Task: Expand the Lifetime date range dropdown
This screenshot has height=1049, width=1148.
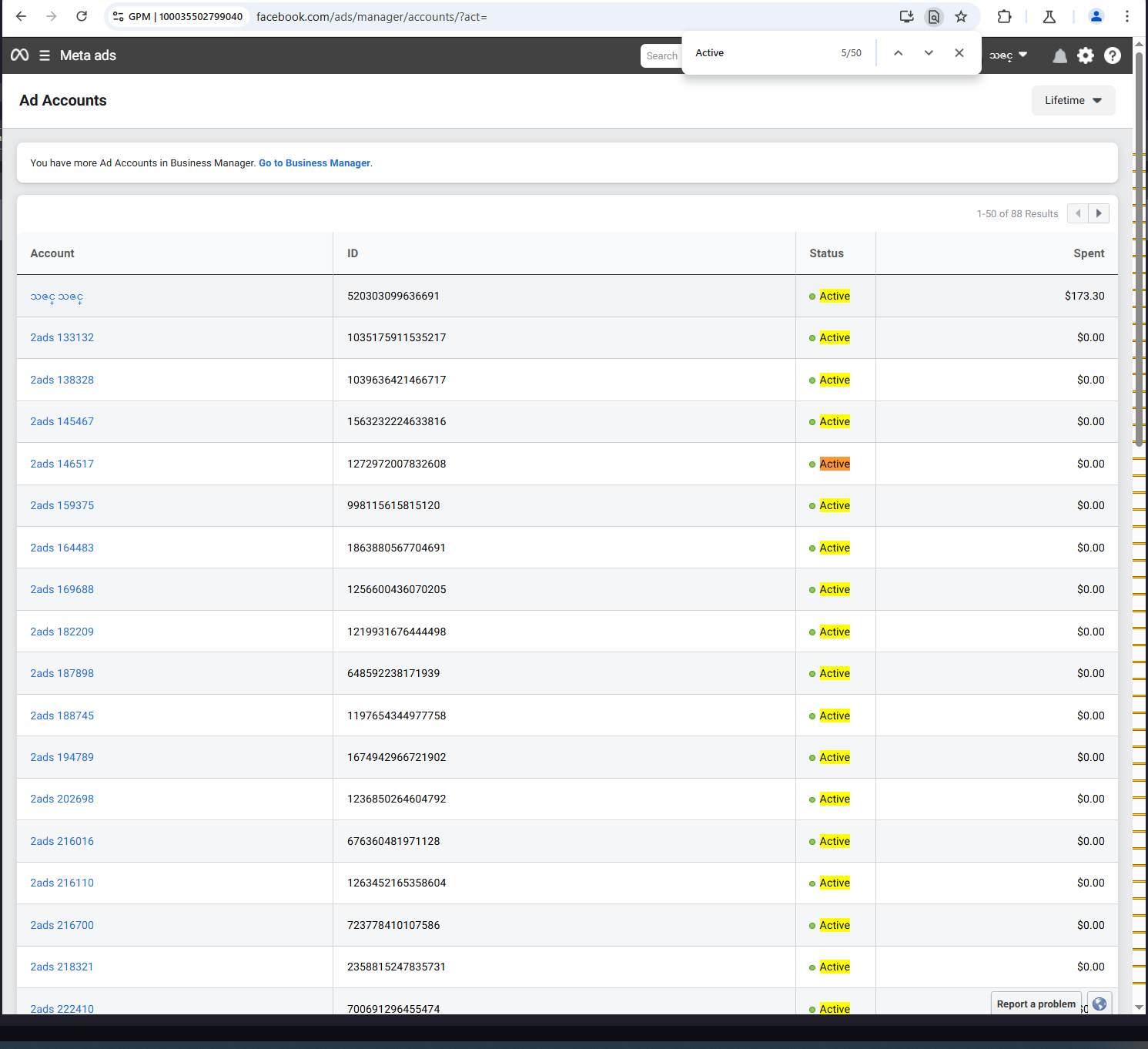Action: tap(1073, 101)
